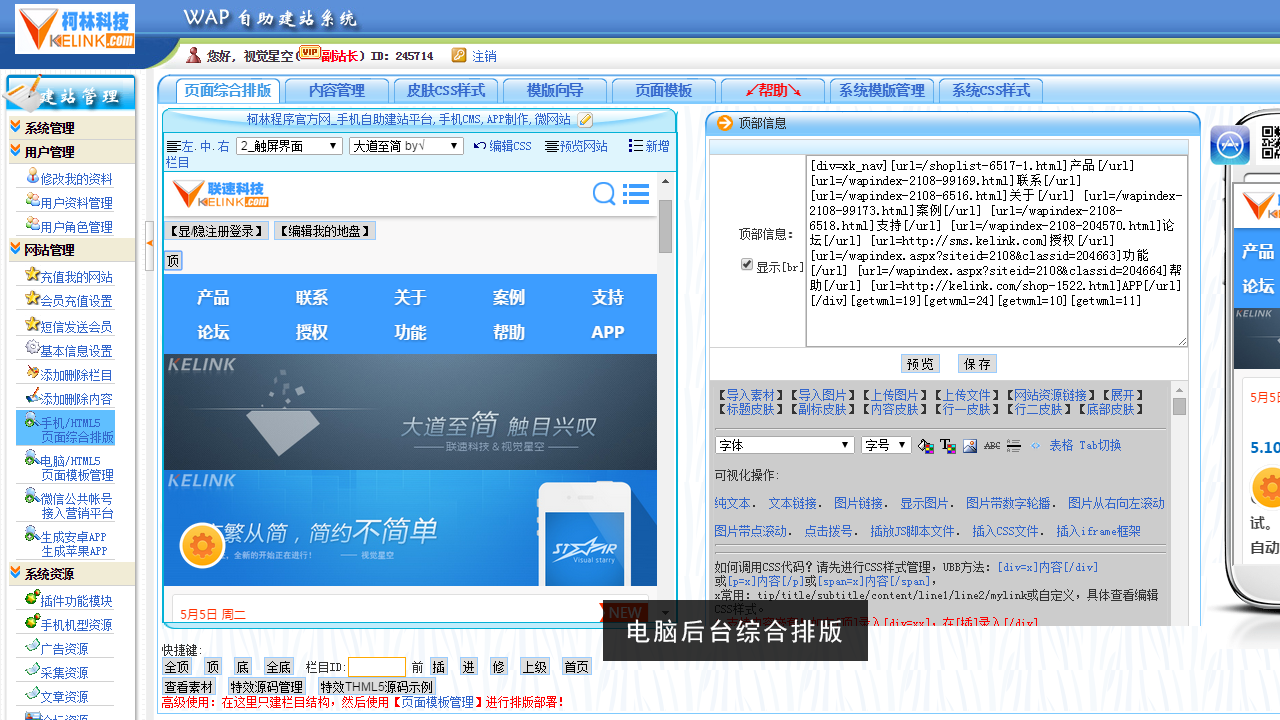Viewport: 1280px width, 720px height.
Task: Open 修改我的资料 in the sidebar
Action: pos(76,179)
